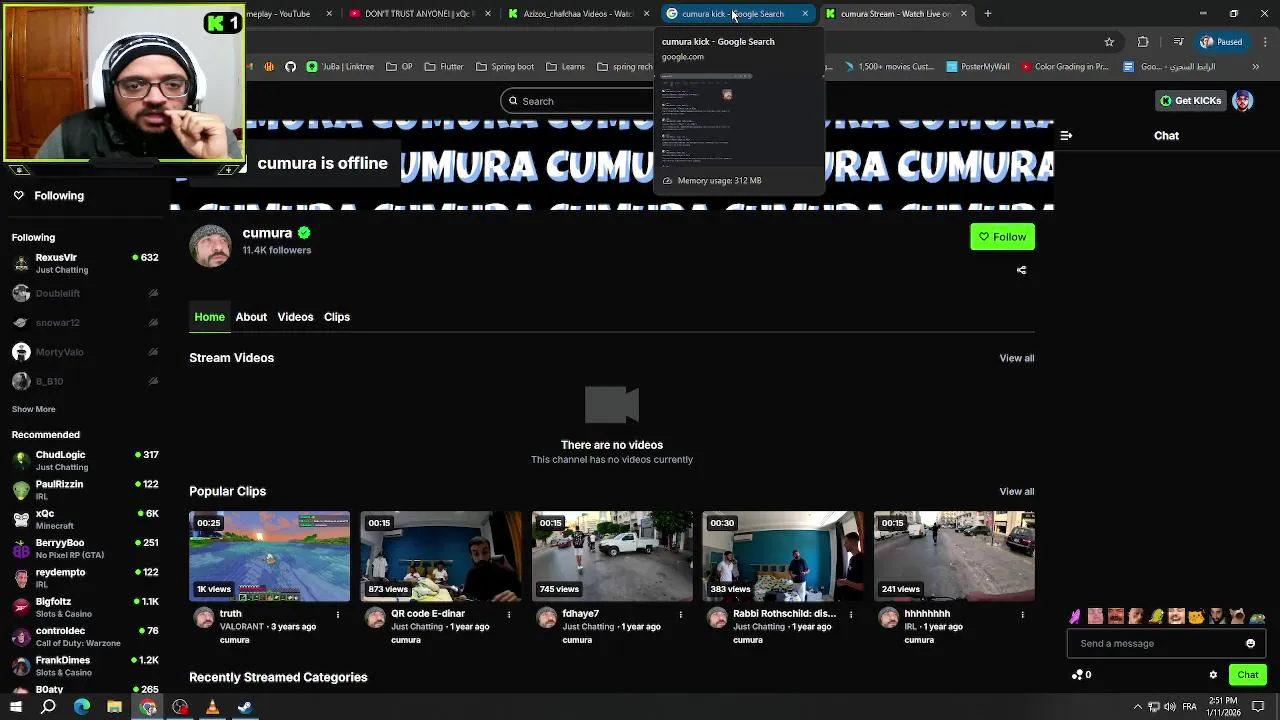1280x720 pixels.
Task: Follow the cumura channel
Action: click(x=1002, y=237)
